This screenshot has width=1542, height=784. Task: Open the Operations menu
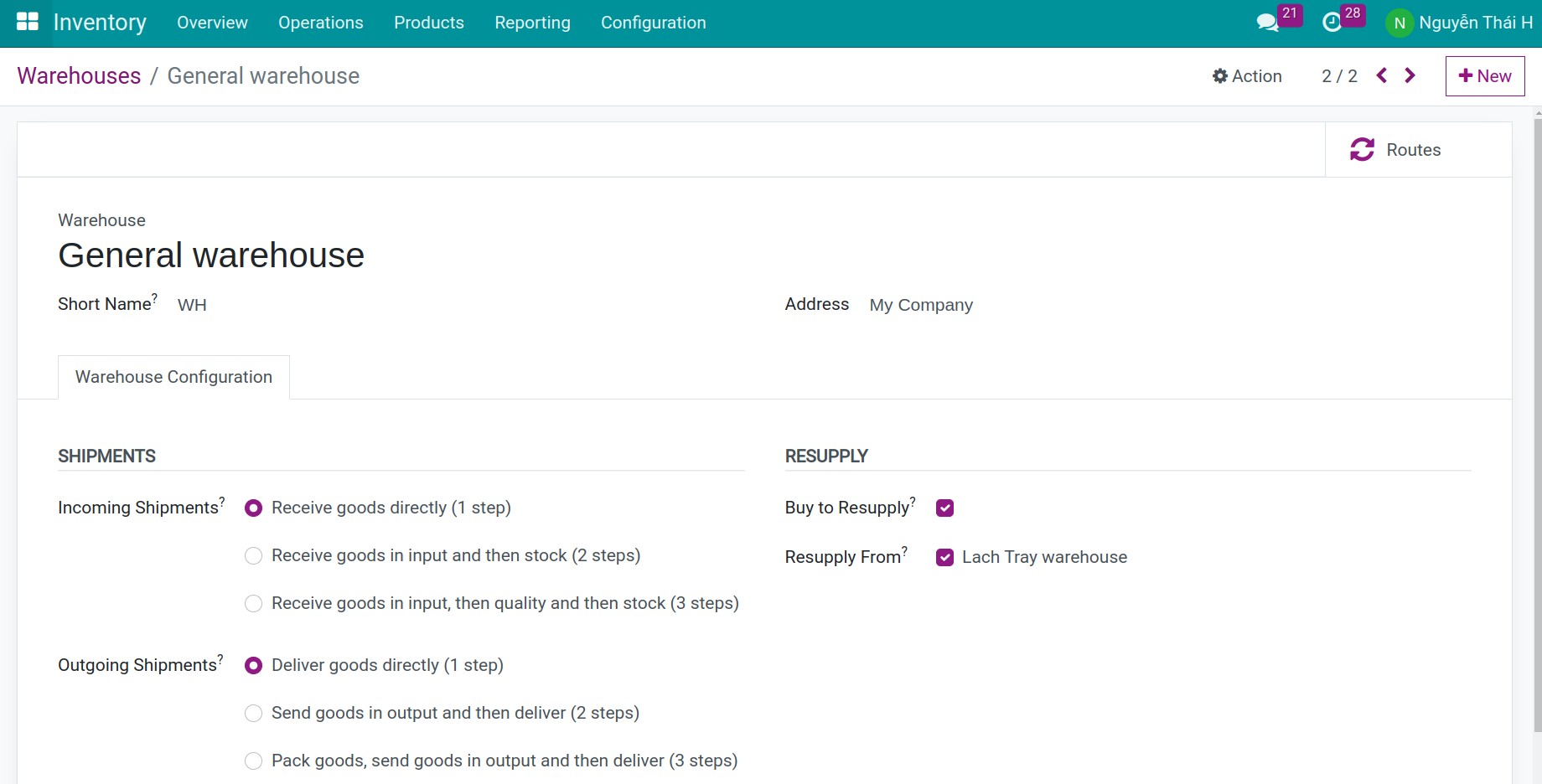coord(320,23)
